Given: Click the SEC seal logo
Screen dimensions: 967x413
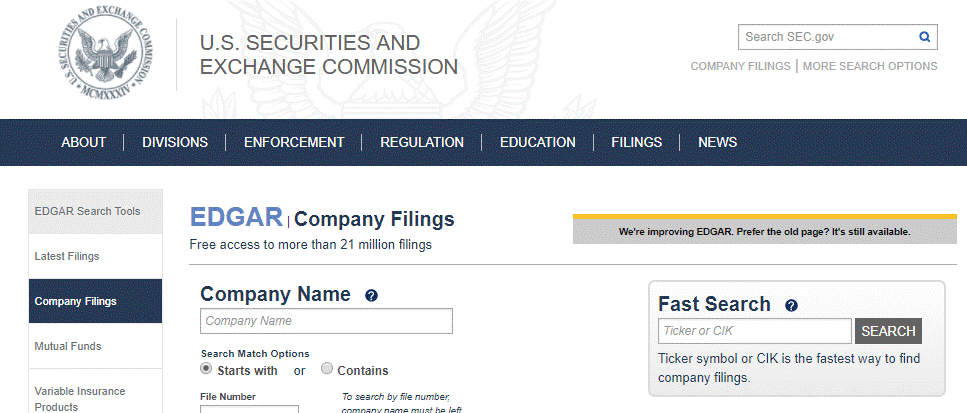Looking at the screenshot, I should pos(107,55).
